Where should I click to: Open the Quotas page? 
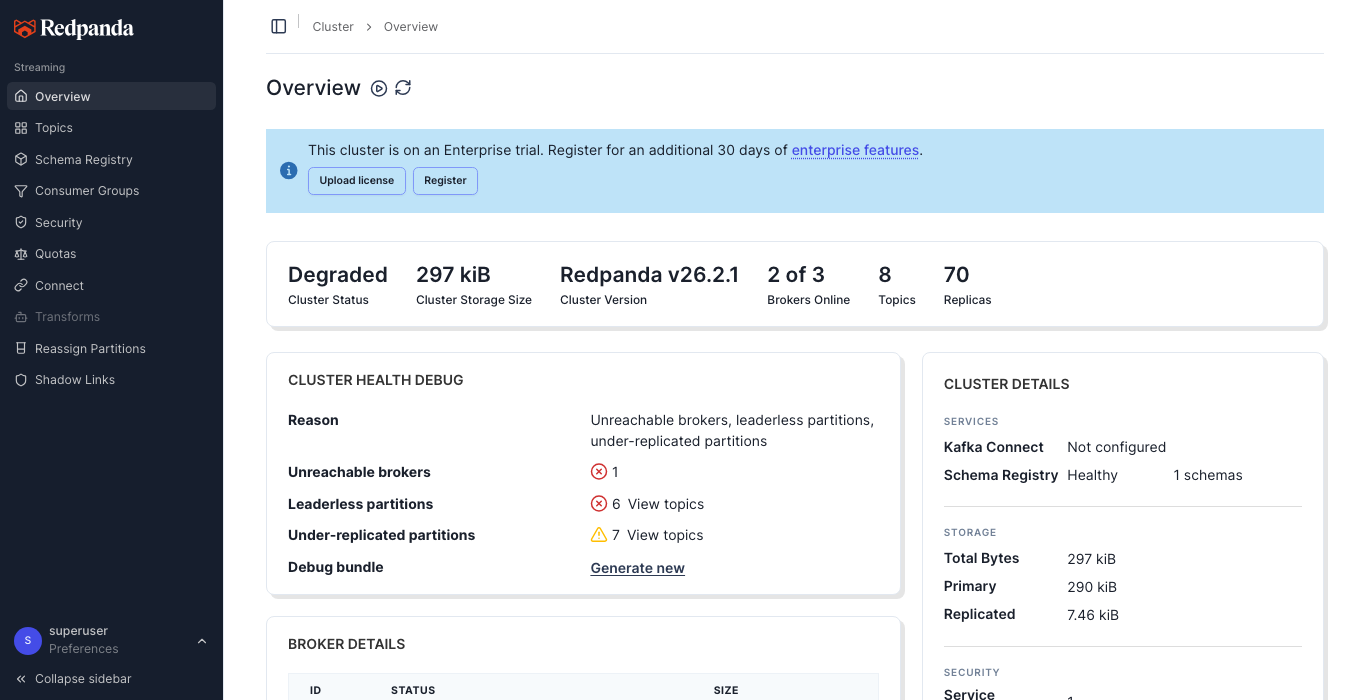coord(111,254)
